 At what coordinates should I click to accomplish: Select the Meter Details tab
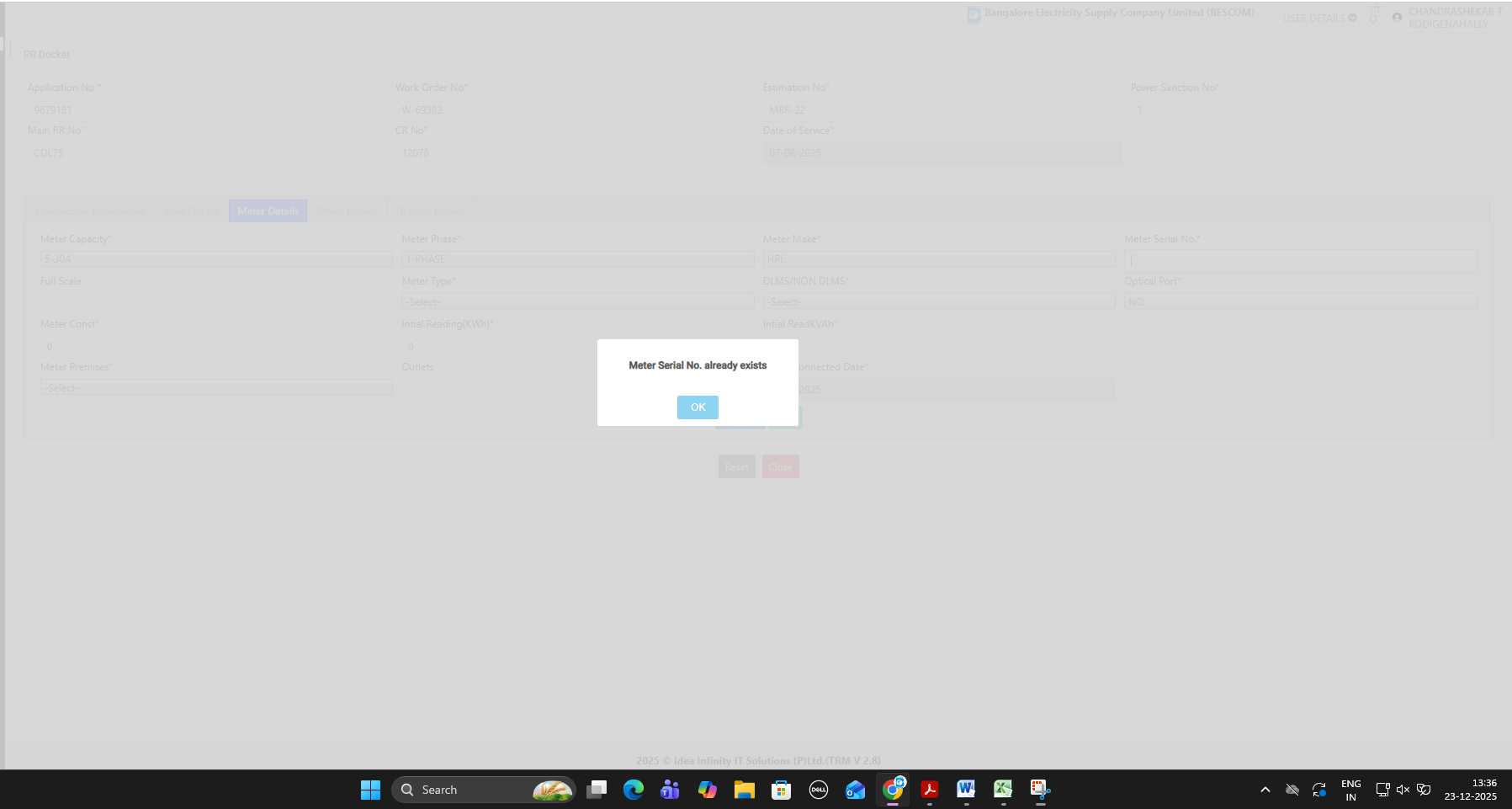coord(268,211)
